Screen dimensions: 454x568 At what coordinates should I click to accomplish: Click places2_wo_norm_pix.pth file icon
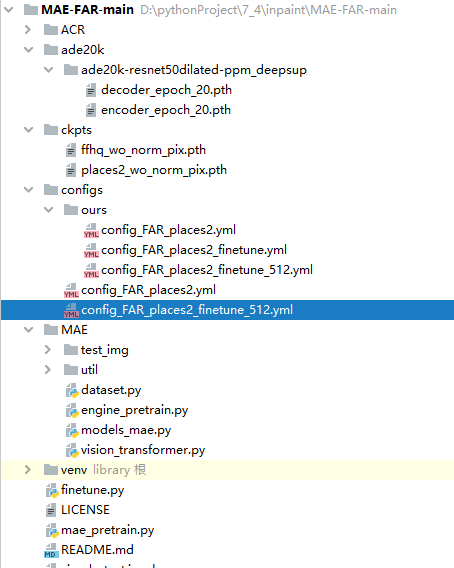point(71,170)
